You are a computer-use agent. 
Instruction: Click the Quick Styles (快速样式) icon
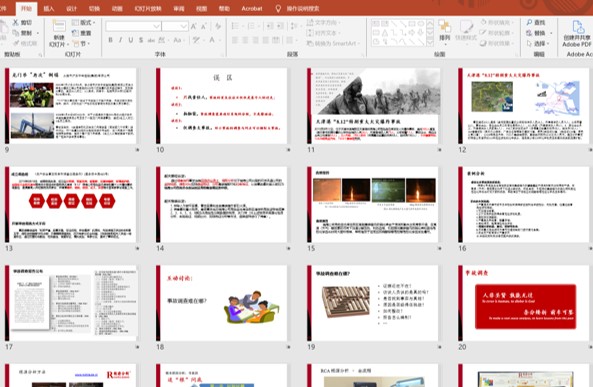pyautogui.click(x=466, y=27)
